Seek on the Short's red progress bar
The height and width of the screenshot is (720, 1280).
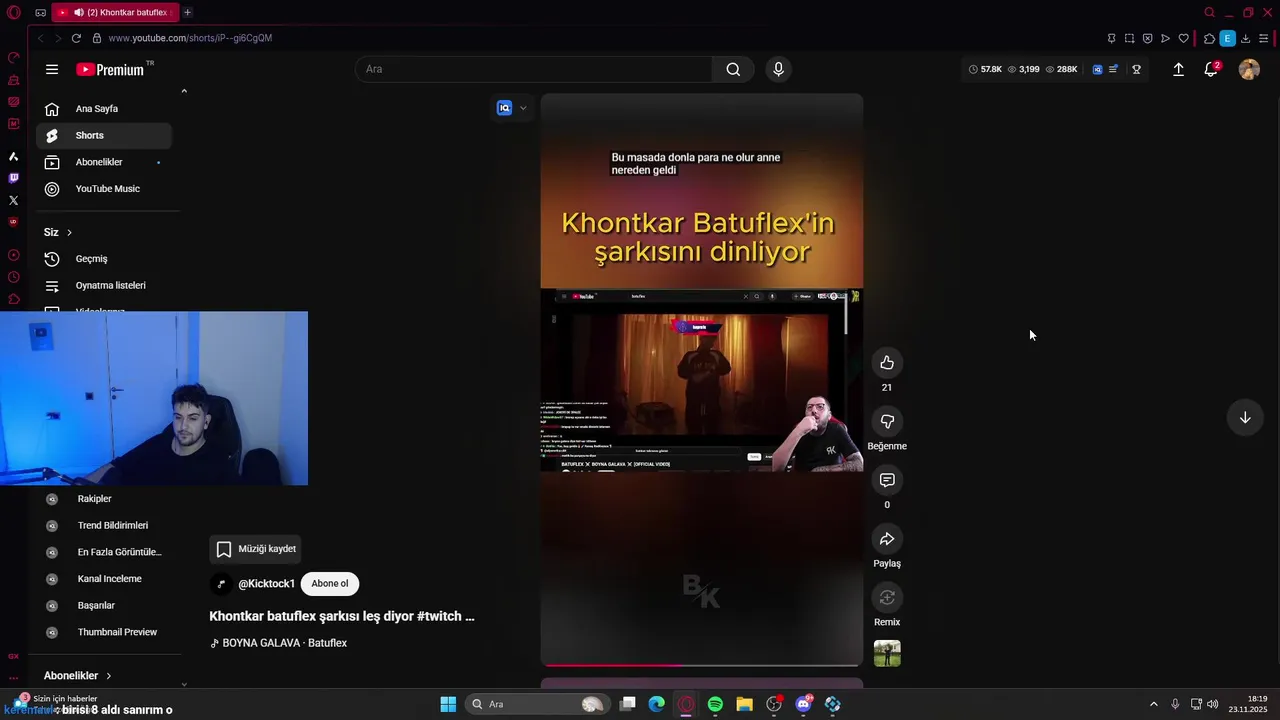pos(702,665)
